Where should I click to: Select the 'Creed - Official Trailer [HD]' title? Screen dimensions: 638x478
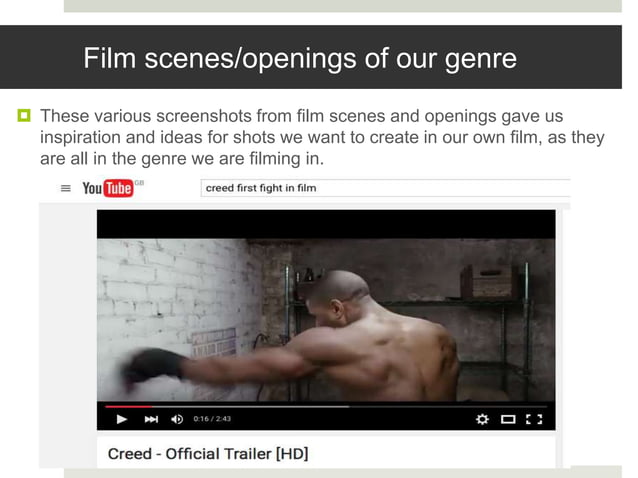(208, 454)
